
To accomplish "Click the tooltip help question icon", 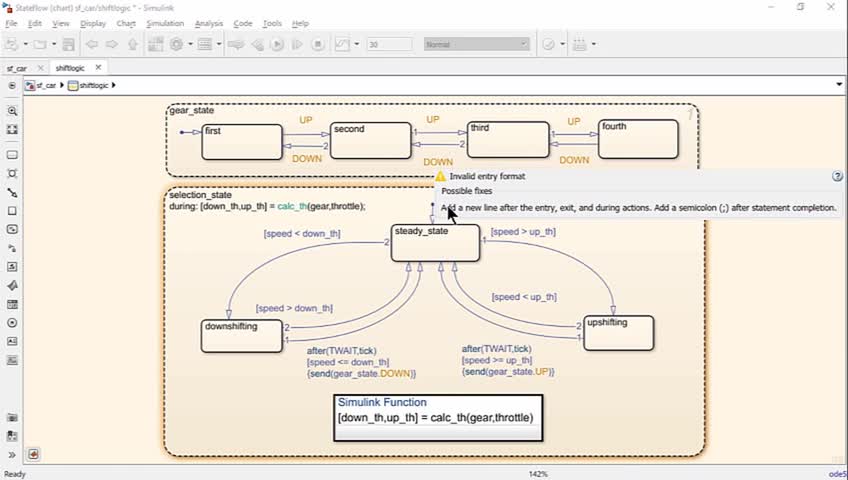I will [837, 176].
